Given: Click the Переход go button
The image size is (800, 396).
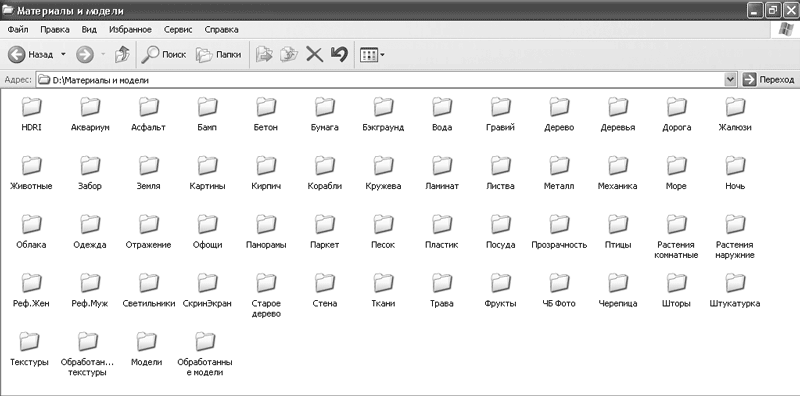Looking at the screenshot, I should (768, 80).
